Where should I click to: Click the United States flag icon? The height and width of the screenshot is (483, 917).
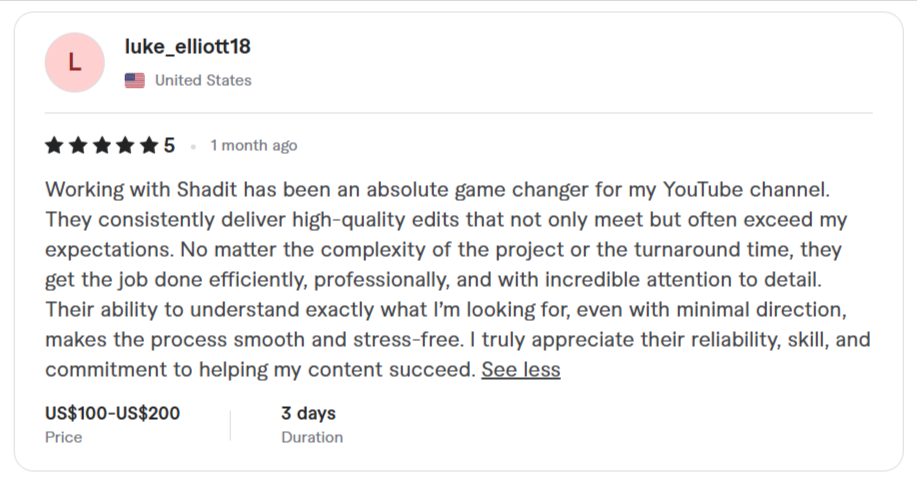click(x=135, y=81)
